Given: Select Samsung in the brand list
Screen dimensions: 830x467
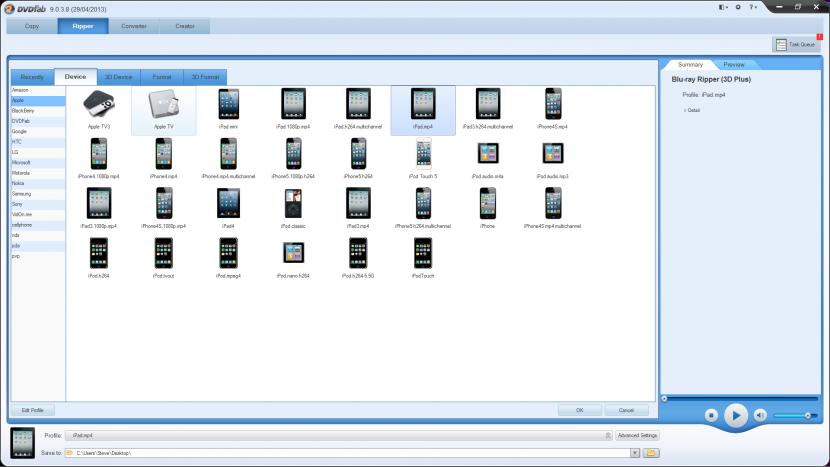Looking at the screenshot, I should click(38, 194).
